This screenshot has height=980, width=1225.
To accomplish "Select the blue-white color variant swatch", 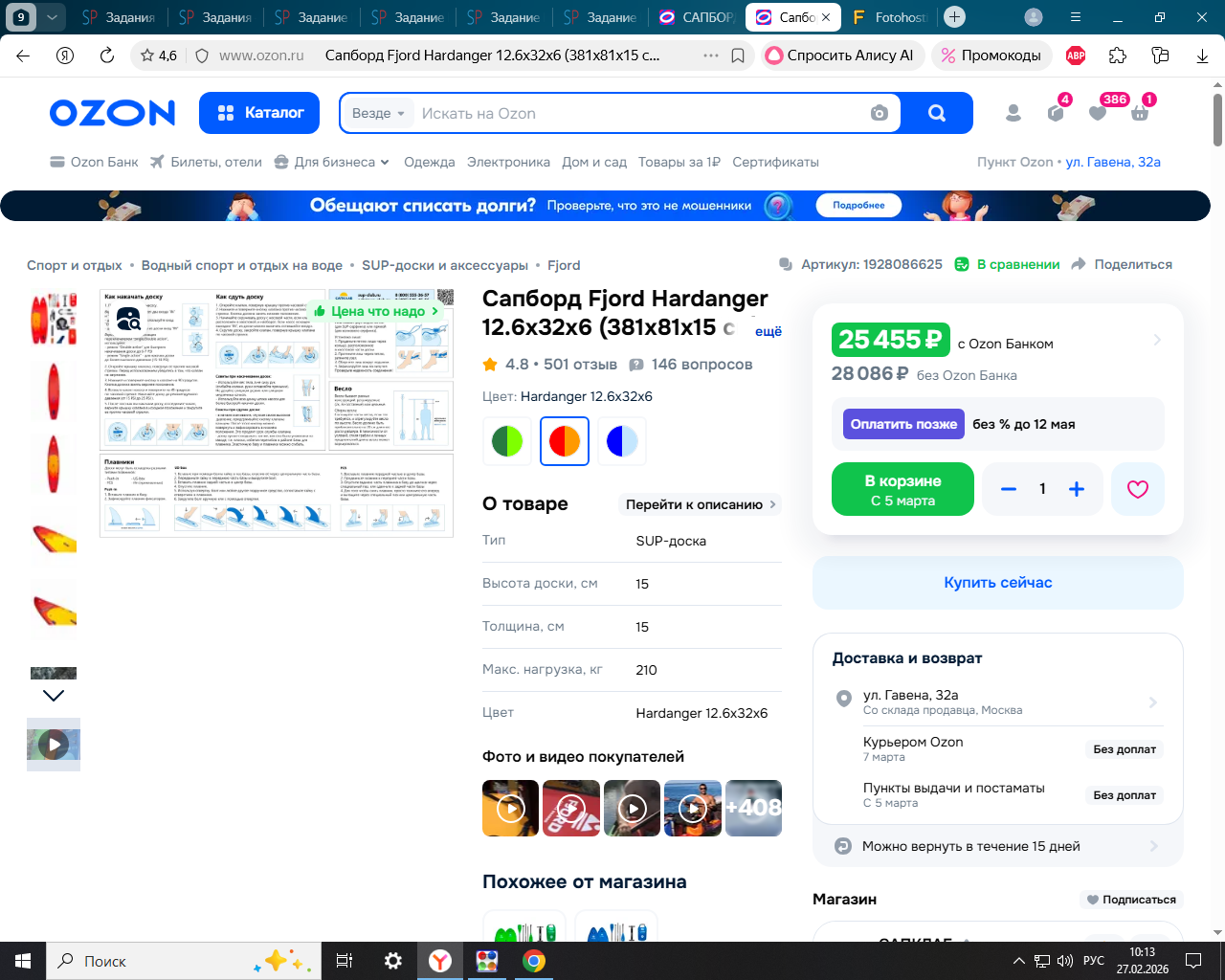I will point(622,441).
